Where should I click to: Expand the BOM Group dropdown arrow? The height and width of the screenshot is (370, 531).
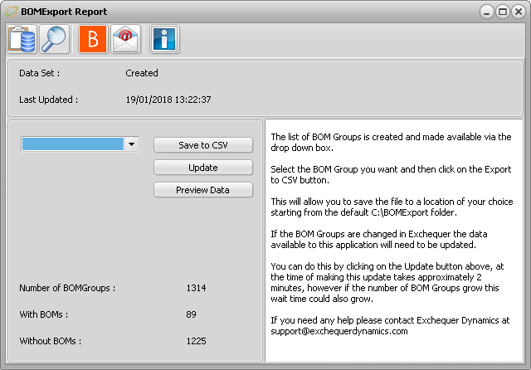pyautogui.click(x=132, y=144)
